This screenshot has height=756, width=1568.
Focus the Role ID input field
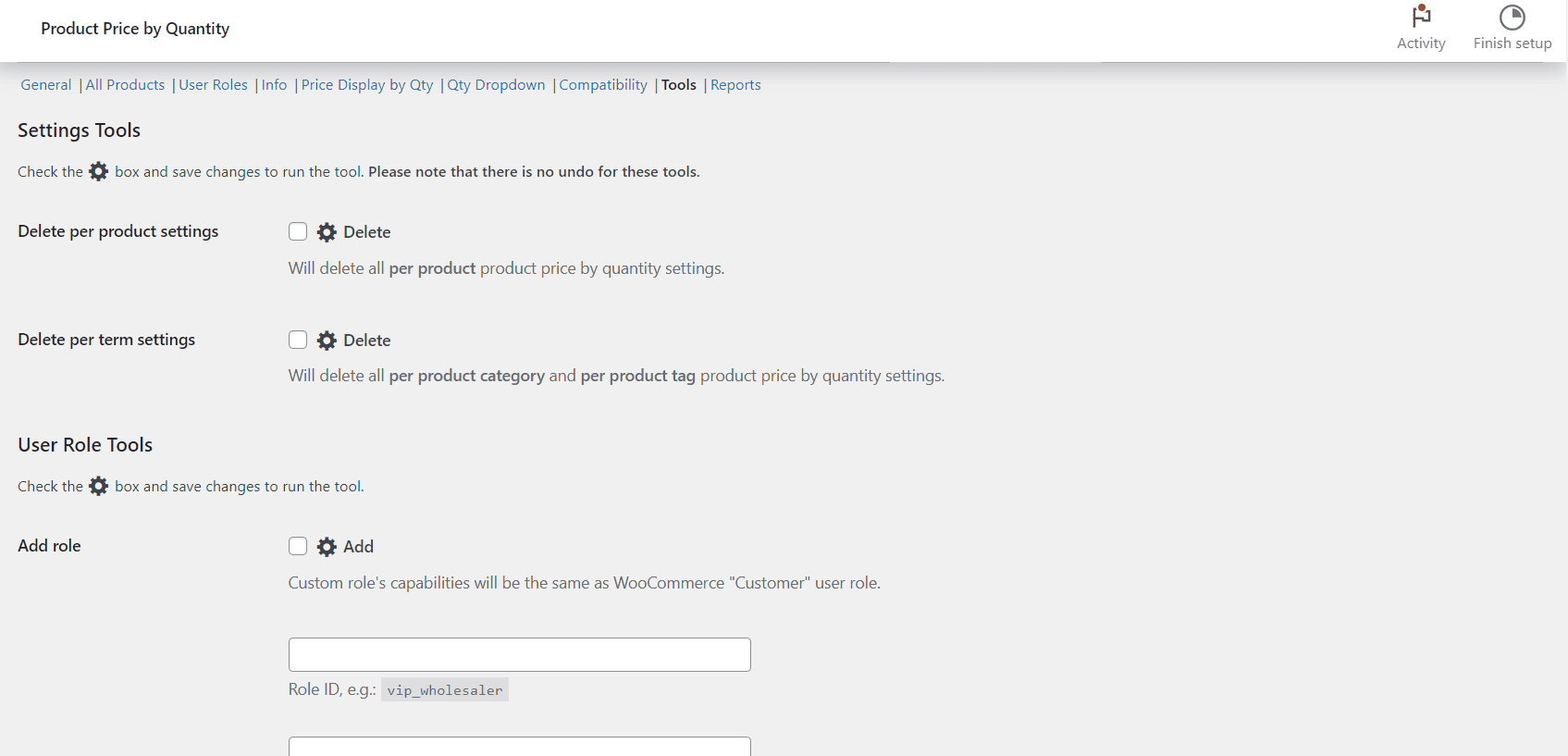(x=520, y=654)
